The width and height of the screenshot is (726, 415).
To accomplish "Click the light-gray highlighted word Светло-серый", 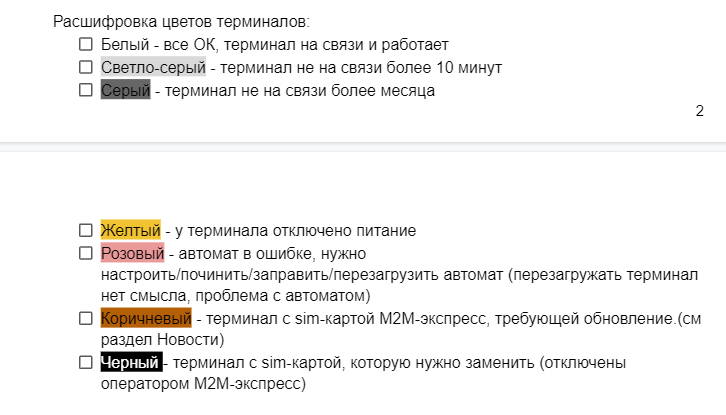I will (153, 68).
